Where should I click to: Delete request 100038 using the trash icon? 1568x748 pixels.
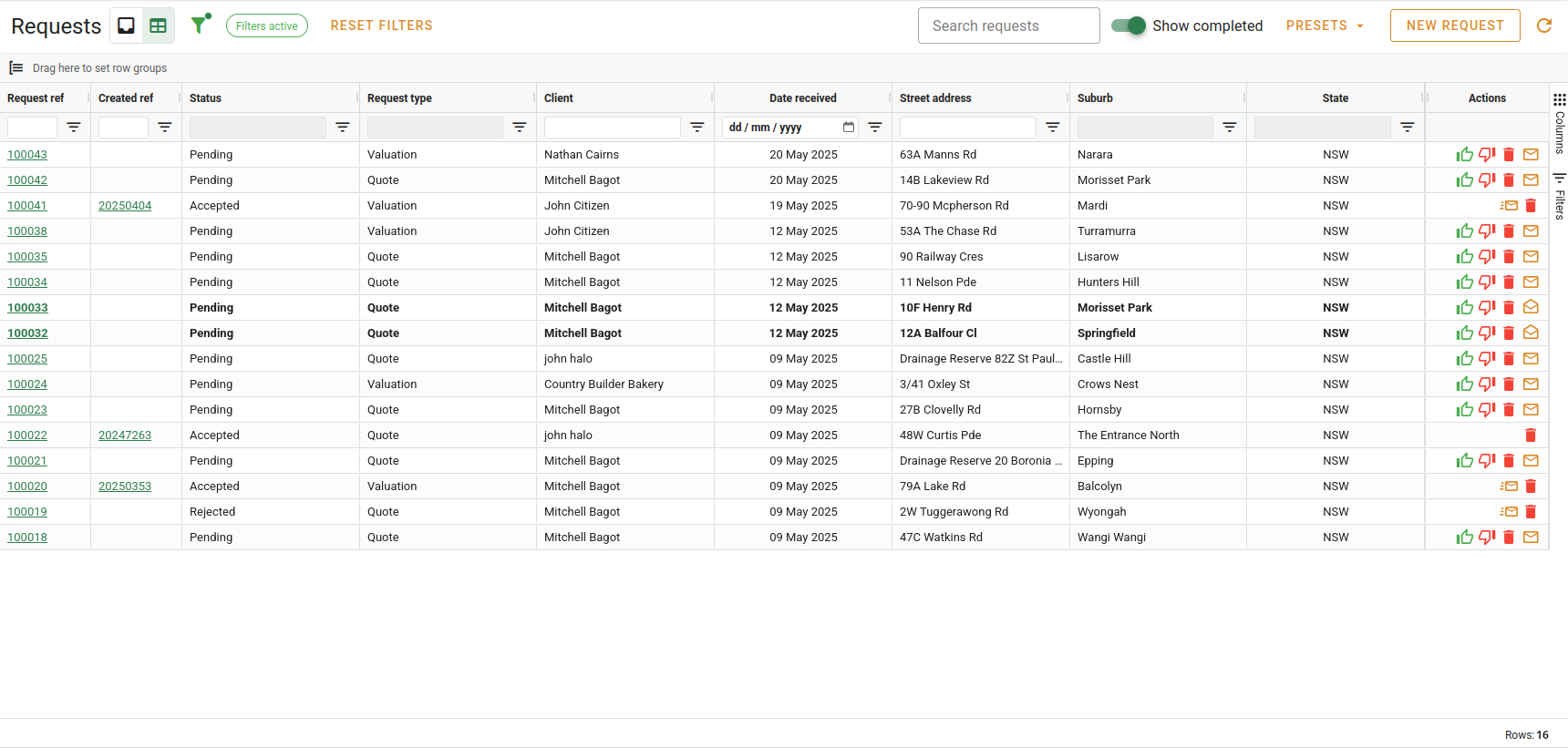(1509, 231)
